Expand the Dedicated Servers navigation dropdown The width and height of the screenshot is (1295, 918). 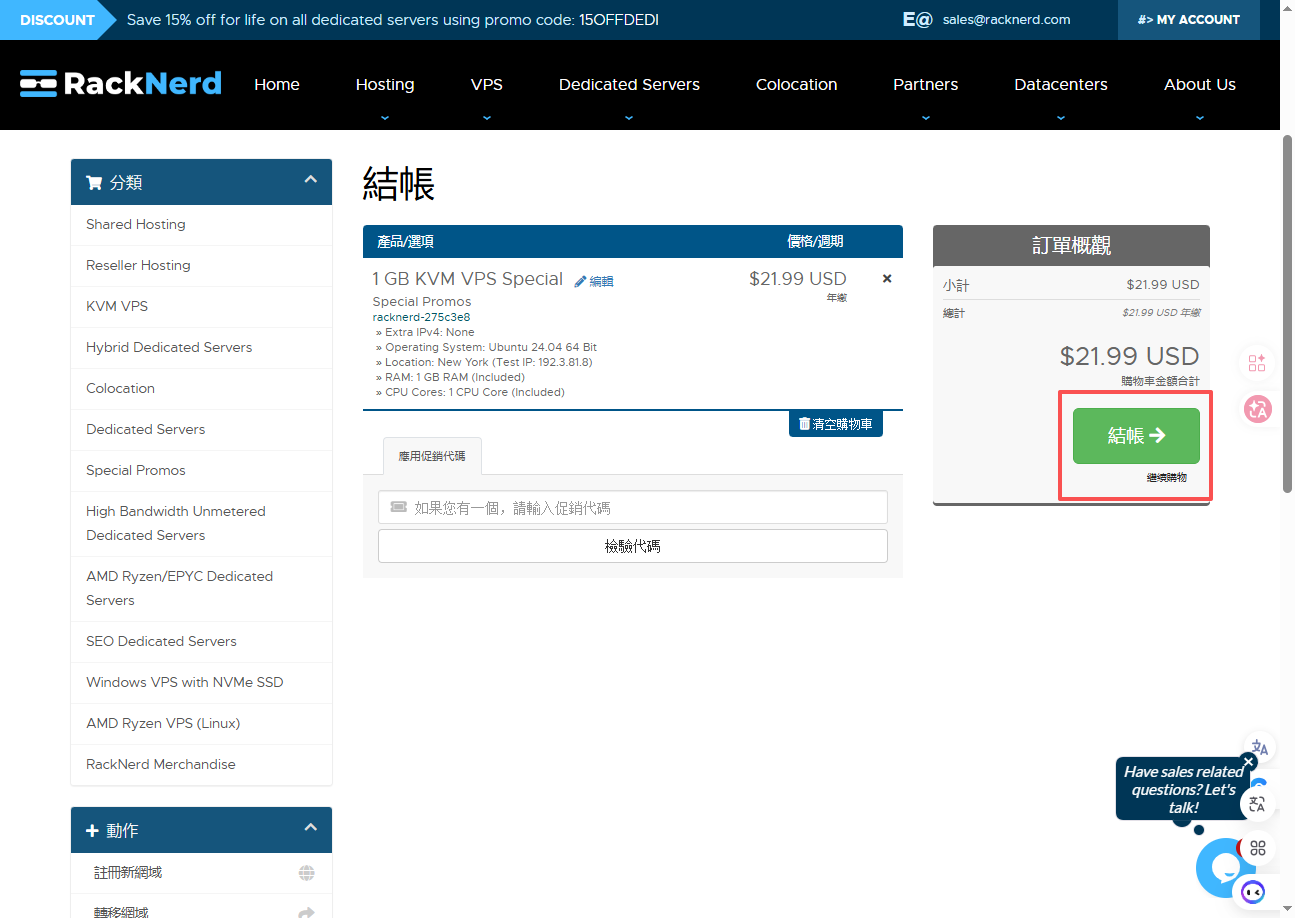point(629,117)
